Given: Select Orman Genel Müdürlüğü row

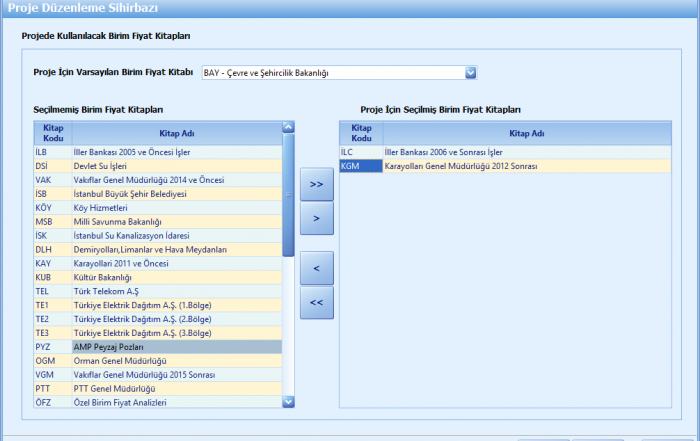Looking at the screenshot, I should click(176, 360).
